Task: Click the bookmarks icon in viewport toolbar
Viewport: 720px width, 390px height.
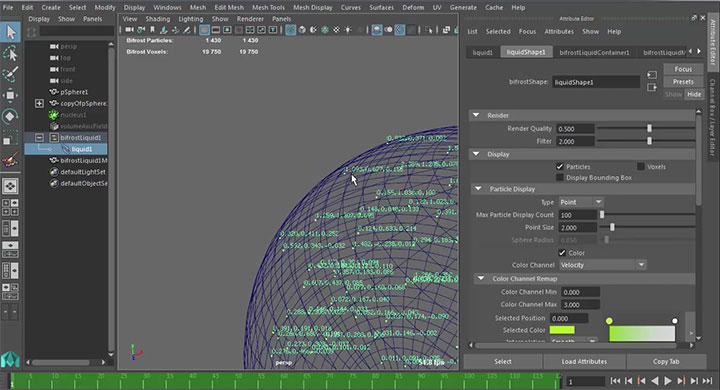Action: [152, 30]
